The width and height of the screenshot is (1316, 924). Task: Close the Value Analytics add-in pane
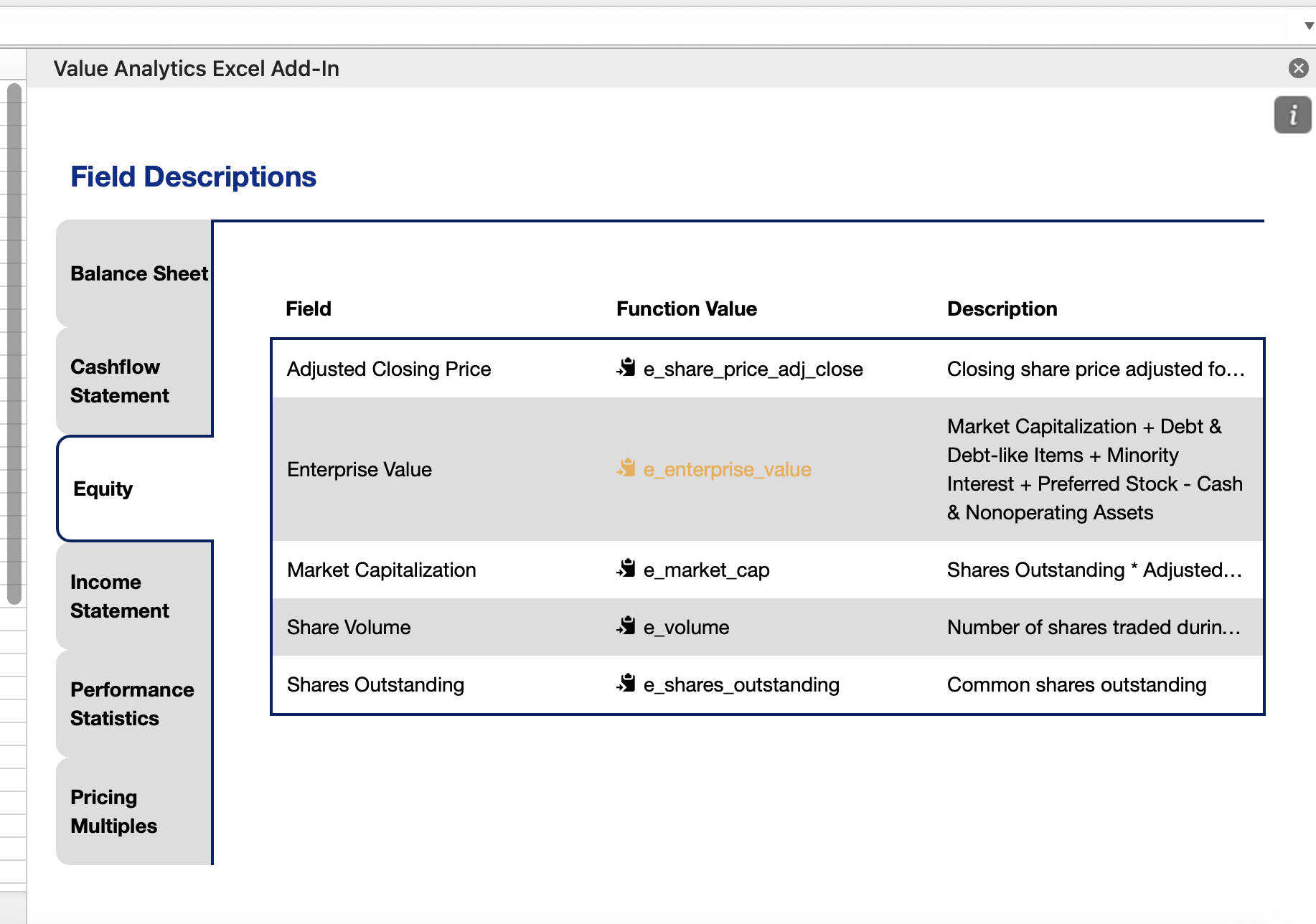coord(1298,68)
